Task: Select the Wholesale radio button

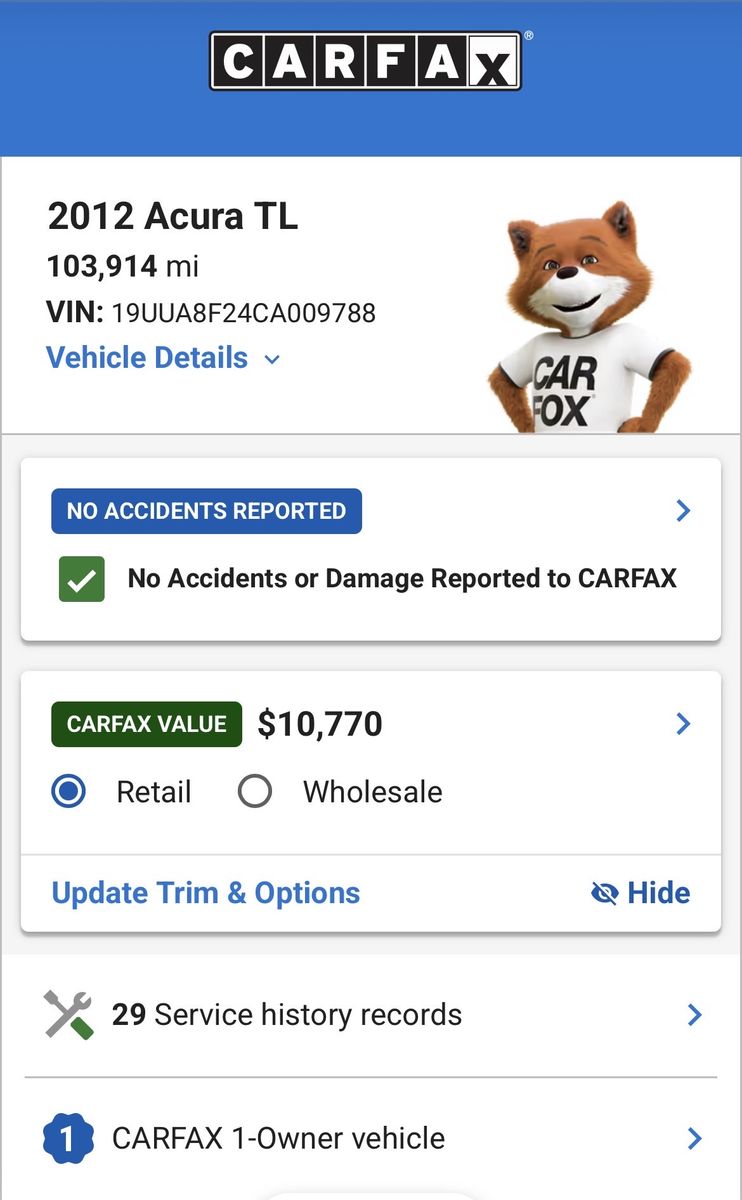Action: tap(255, 792)
